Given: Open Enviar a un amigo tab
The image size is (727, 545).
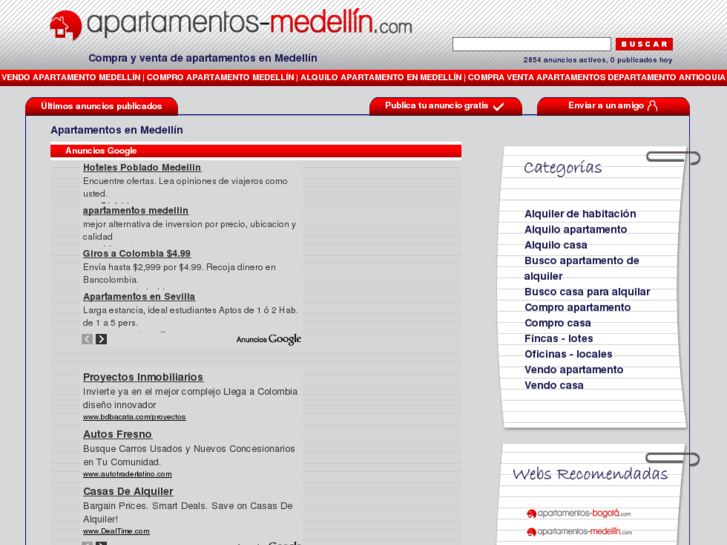Looking at the screenshot, I should tap(613, 106).
